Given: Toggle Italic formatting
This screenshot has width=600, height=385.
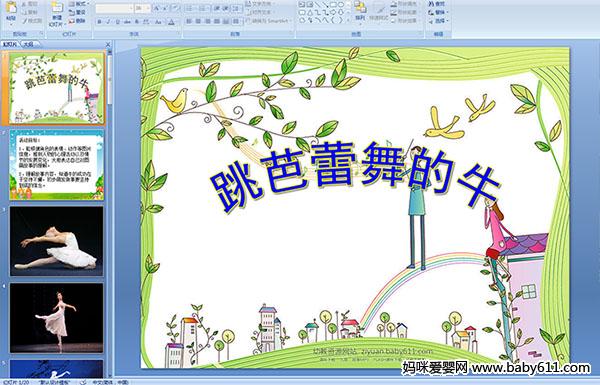Looking at the screenshot, I should 108,22.
